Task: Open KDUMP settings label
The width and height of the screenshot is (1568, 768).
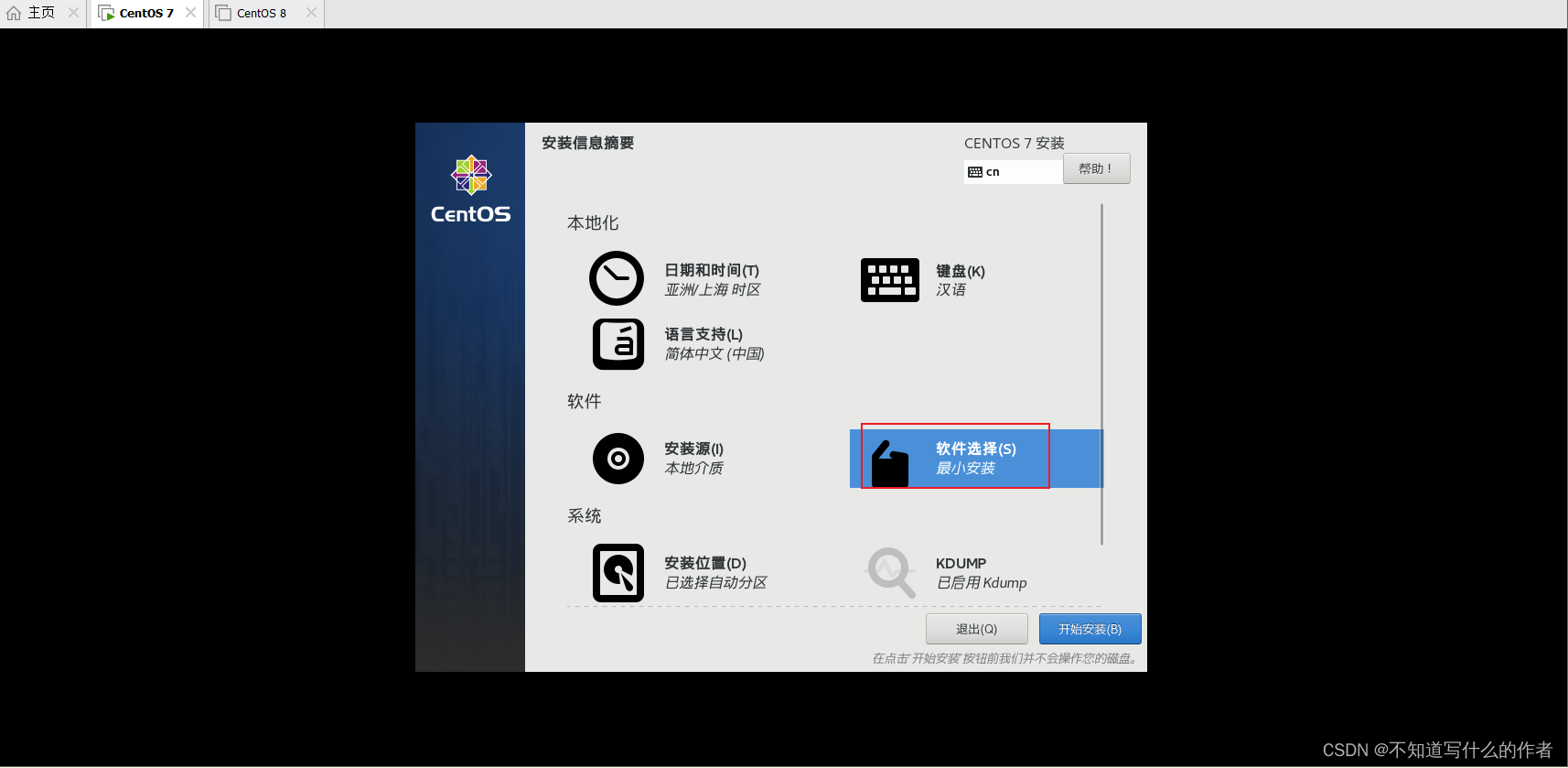Action: point(961,564)
